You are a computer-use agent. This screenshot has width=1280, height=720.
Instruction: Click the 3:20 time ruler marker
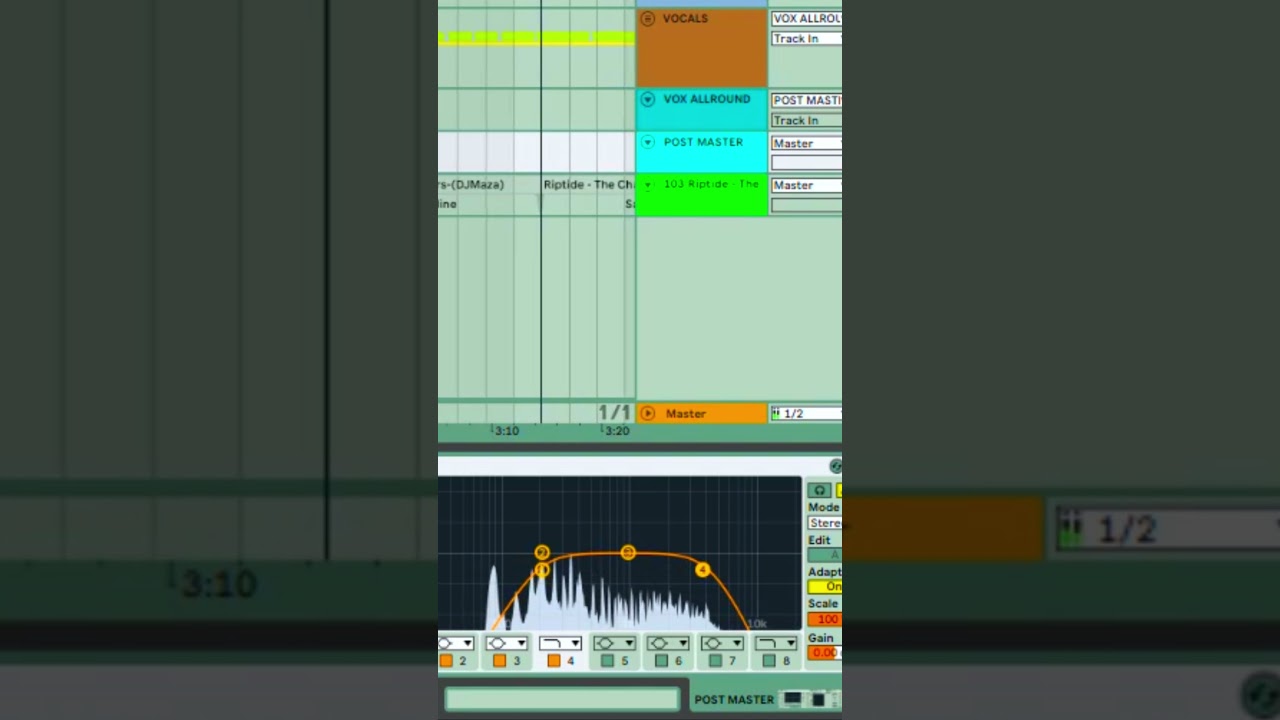[616, 431]
